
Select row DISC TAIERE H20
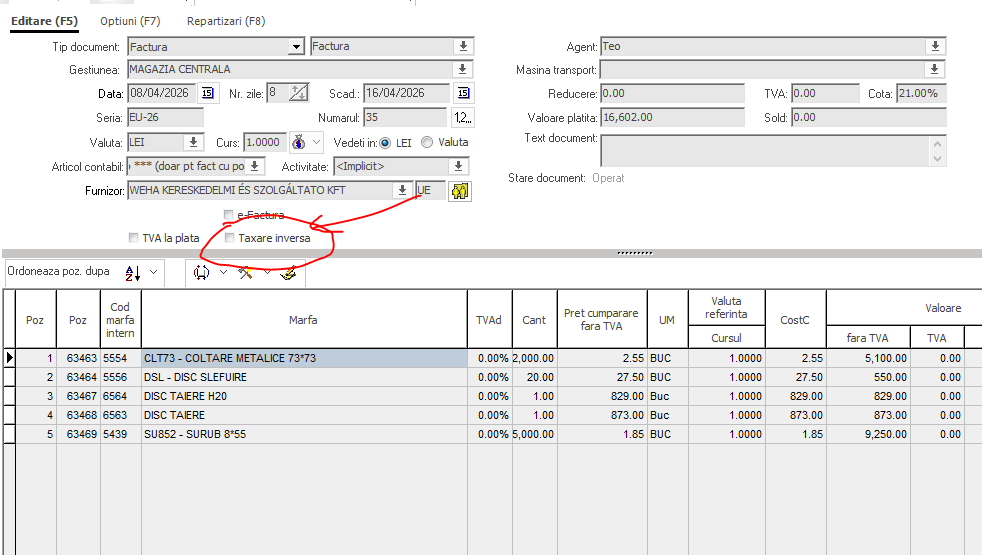click(x=304, y=396)
